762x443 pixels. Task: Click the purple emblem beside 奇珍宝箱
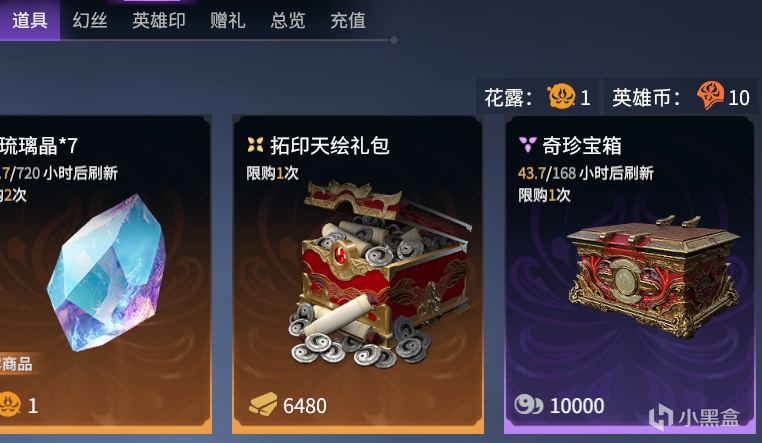(x=528, y=144)
